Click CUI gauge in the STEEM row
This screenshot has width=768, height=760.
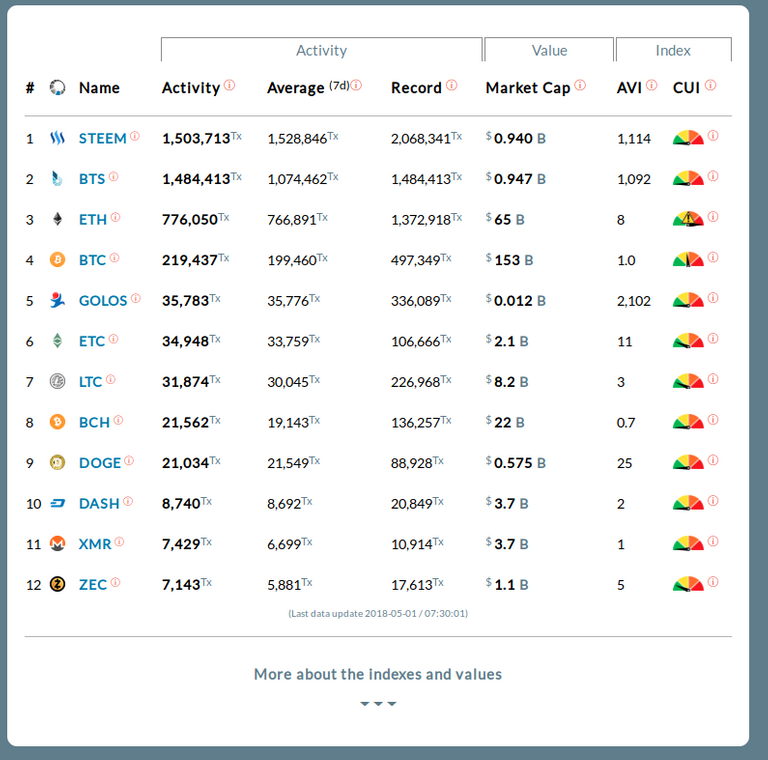(x=688, y=138)
